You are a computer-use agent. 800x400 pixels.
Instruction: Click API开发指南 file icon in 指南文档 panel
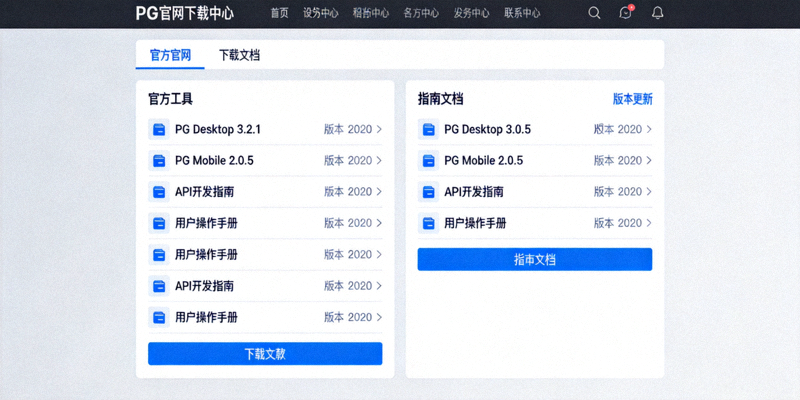(429, 192)
